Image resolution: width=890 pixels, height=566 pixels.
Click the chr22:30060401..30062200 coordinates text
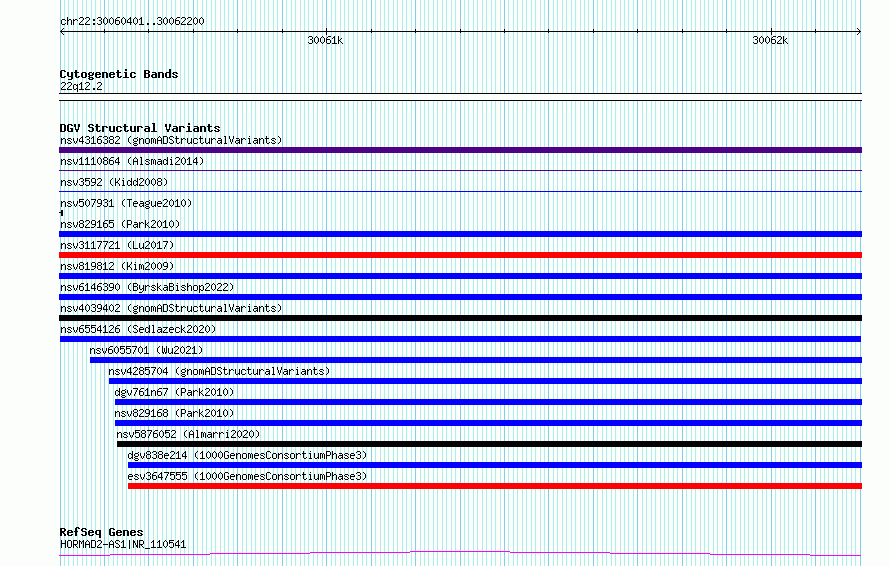132,21
